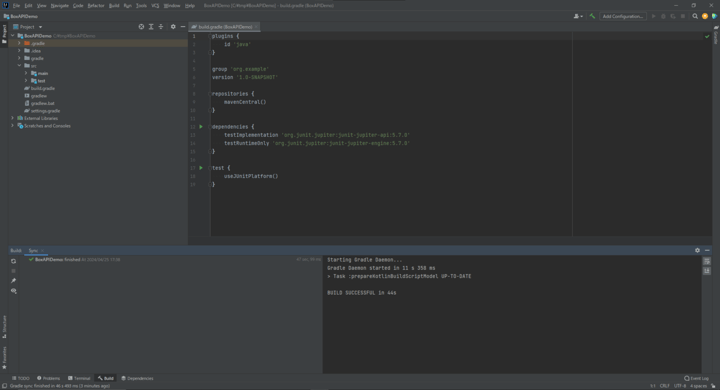
Task: Click 'BUILD SUCCESSFUL in 44s' output line
Action: pos(362,293)
